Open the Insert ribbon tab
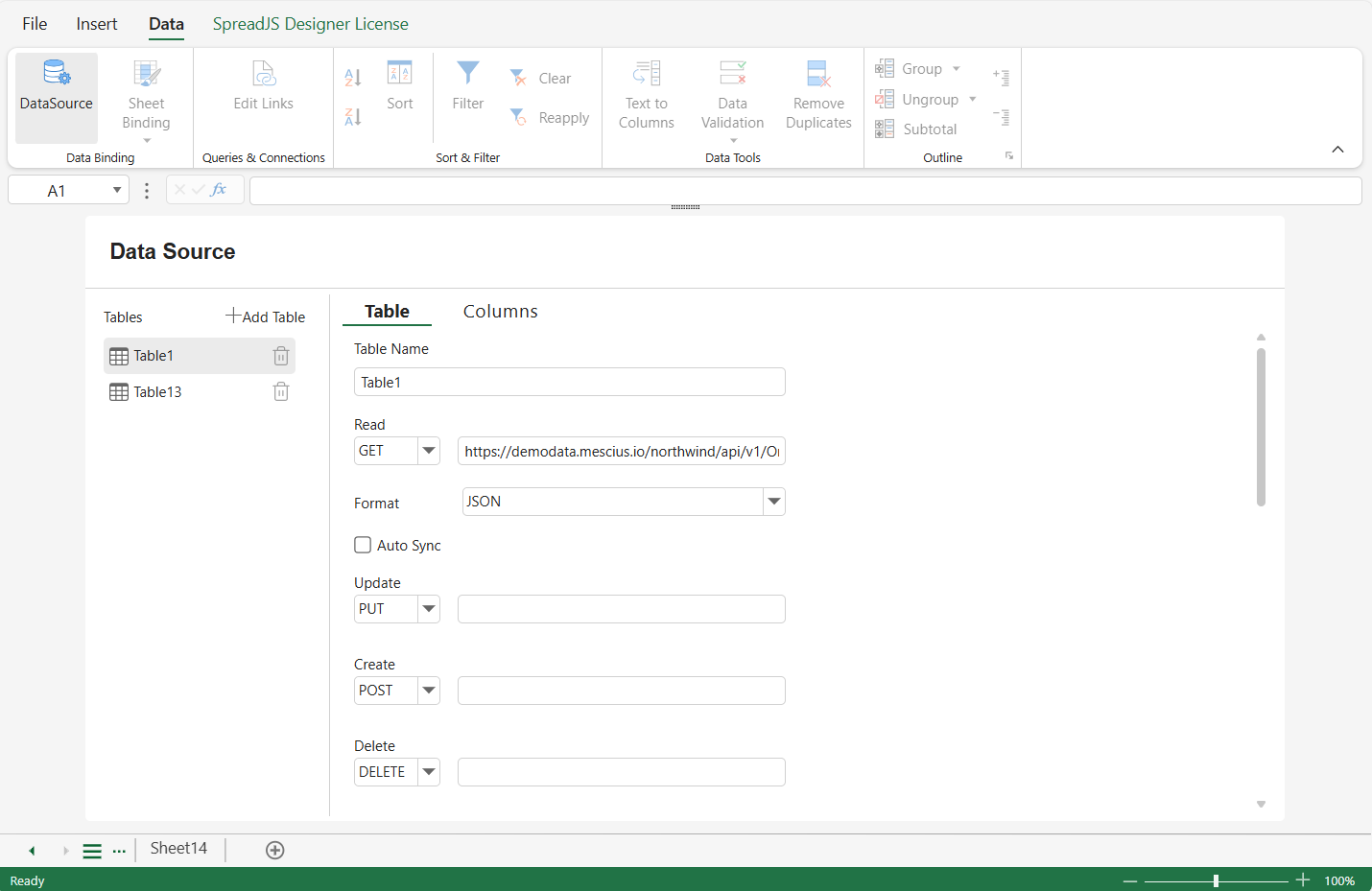This screenshot has width=1372, height=891. (97, 24)
